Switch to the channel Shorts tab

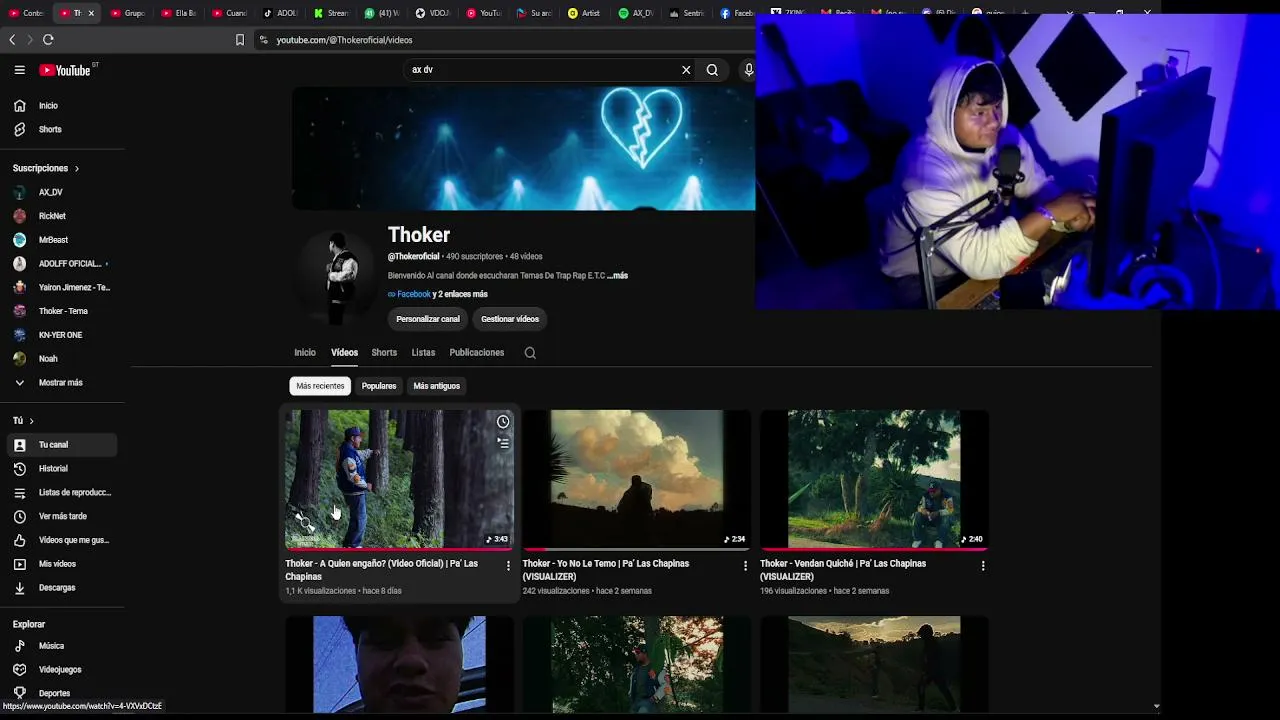pos(384,353)
